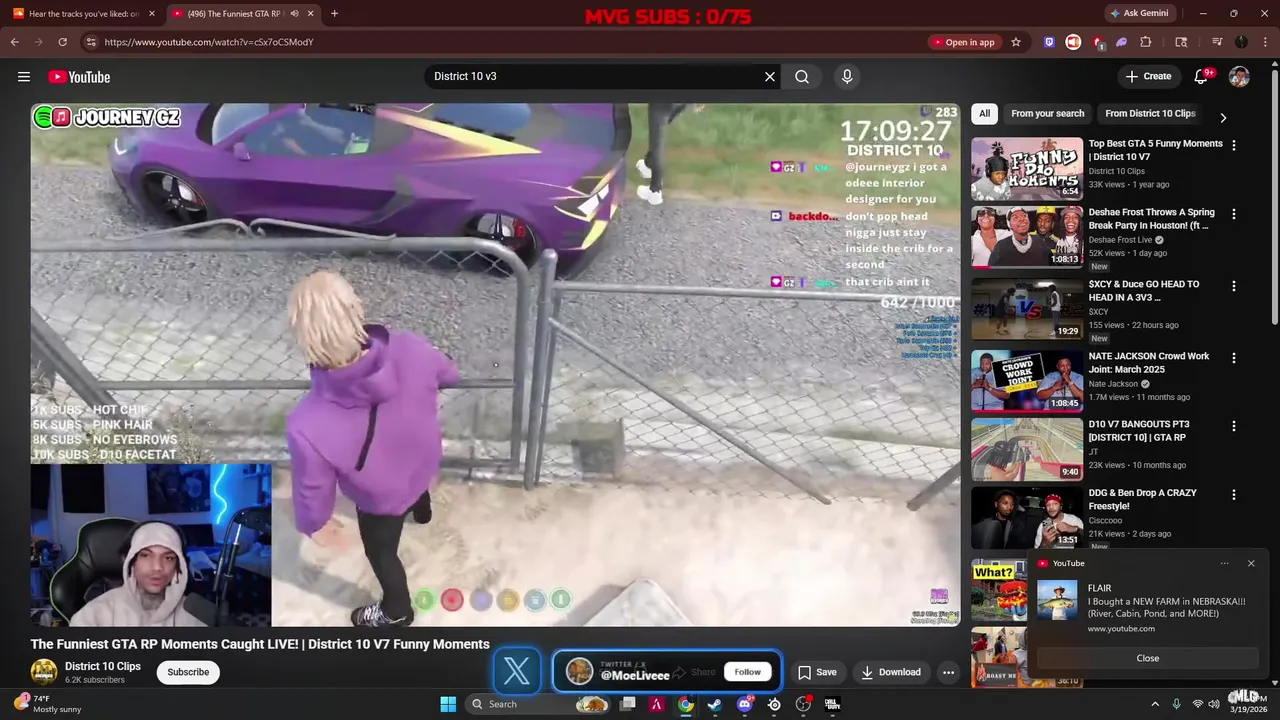Open the volume tray icon

(x=1214, y=704)
